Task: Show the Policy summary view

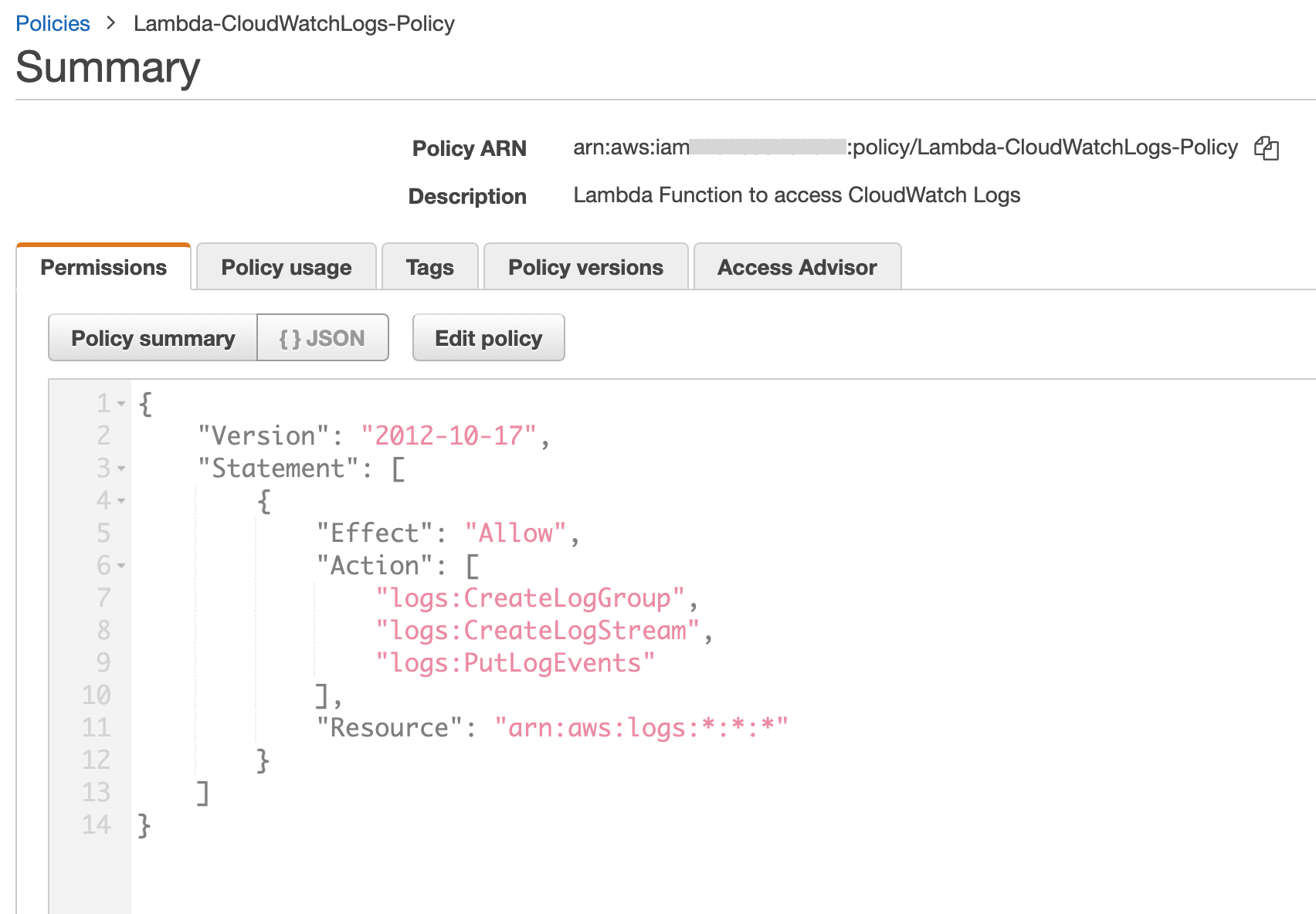Action: tap(153, 338)
